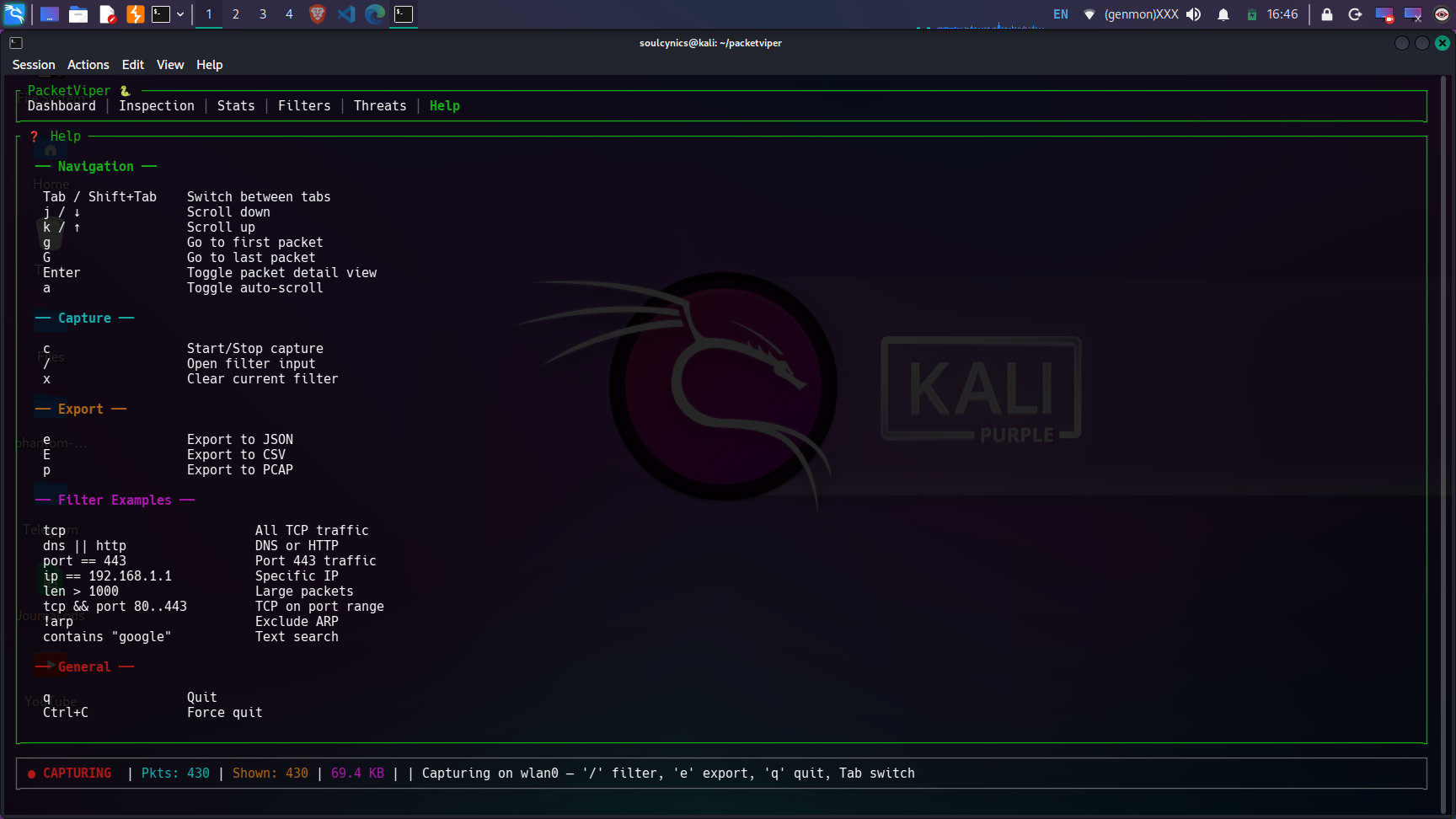Screen dimensions: 1456x819
Task: Go to the PacketViper Dashboard tab
Action: pyautogui.click(x=62, y=106)
